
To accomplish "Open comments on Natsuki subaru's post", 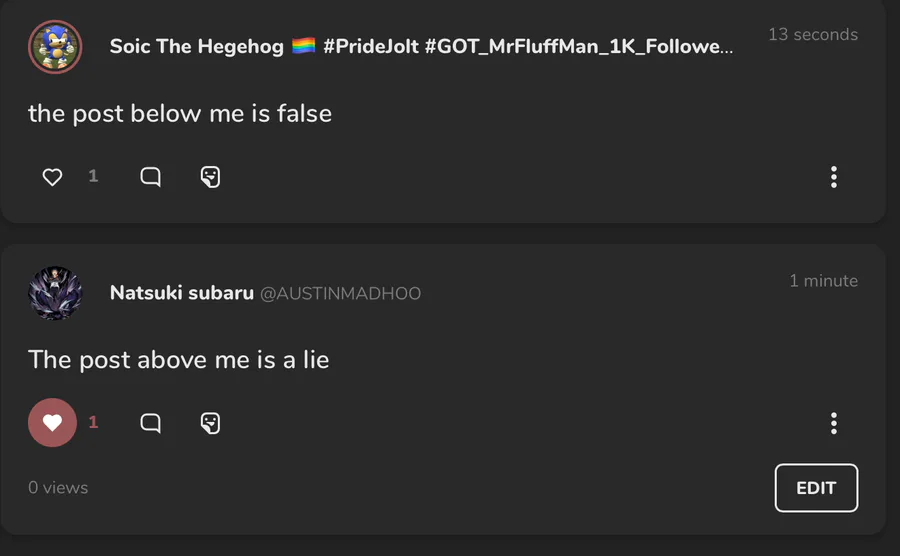I will (150, 423).
